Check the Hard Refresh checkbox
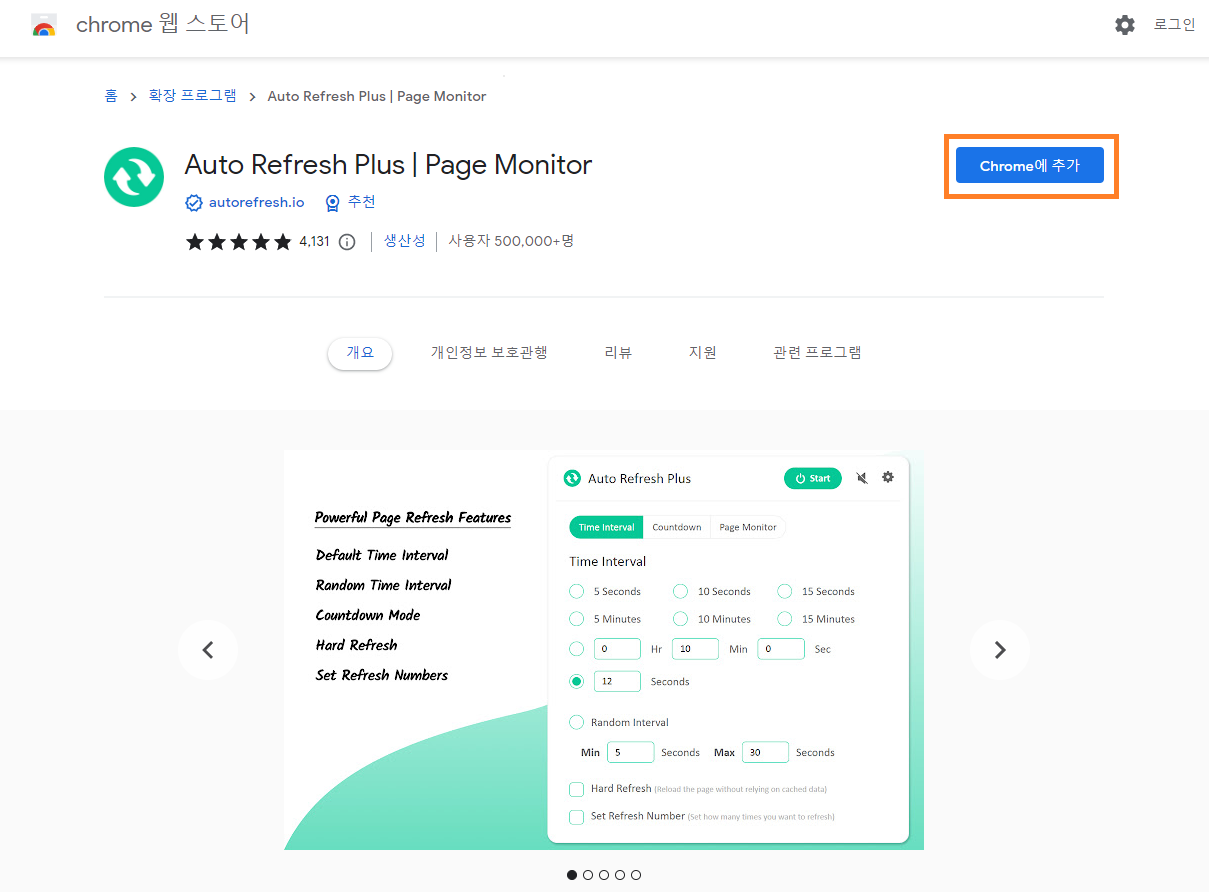The height and width of the screenshot is (892, 1209). (x=576, y=789)
